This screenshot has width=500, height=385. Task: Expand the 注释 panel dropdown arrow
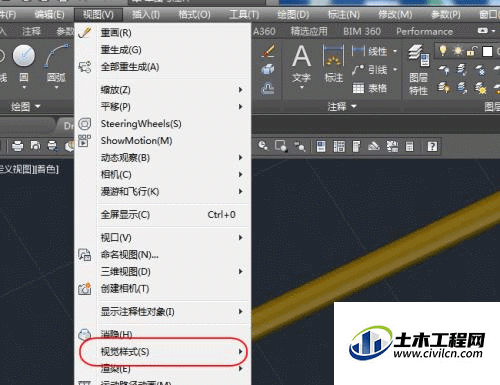[354, 106]
